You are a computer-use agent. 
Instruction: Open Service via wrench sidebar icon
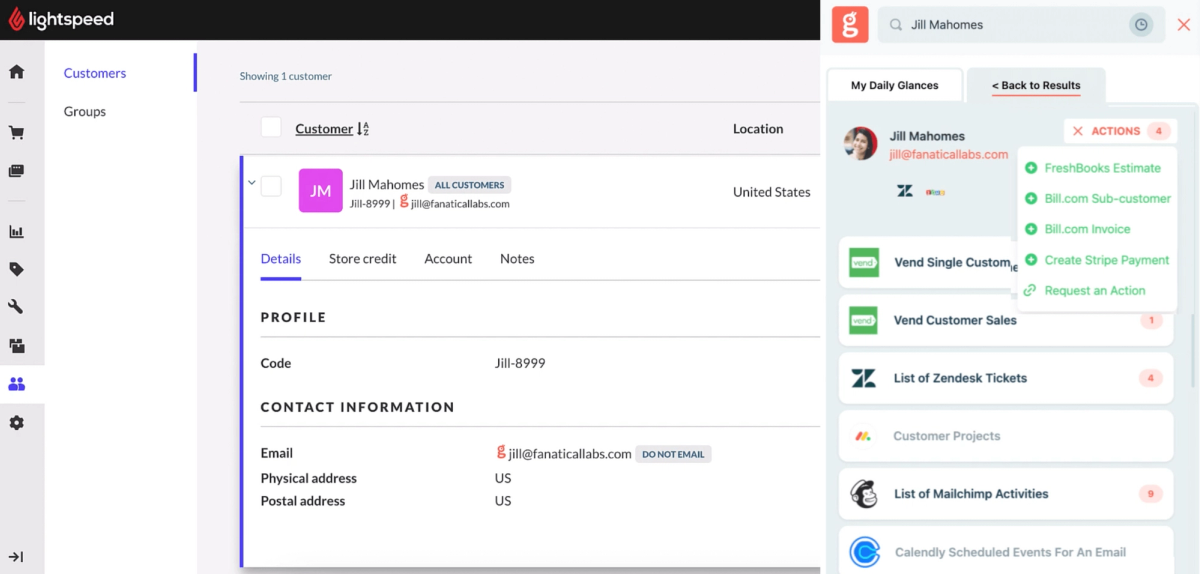[x=16, y=307]
